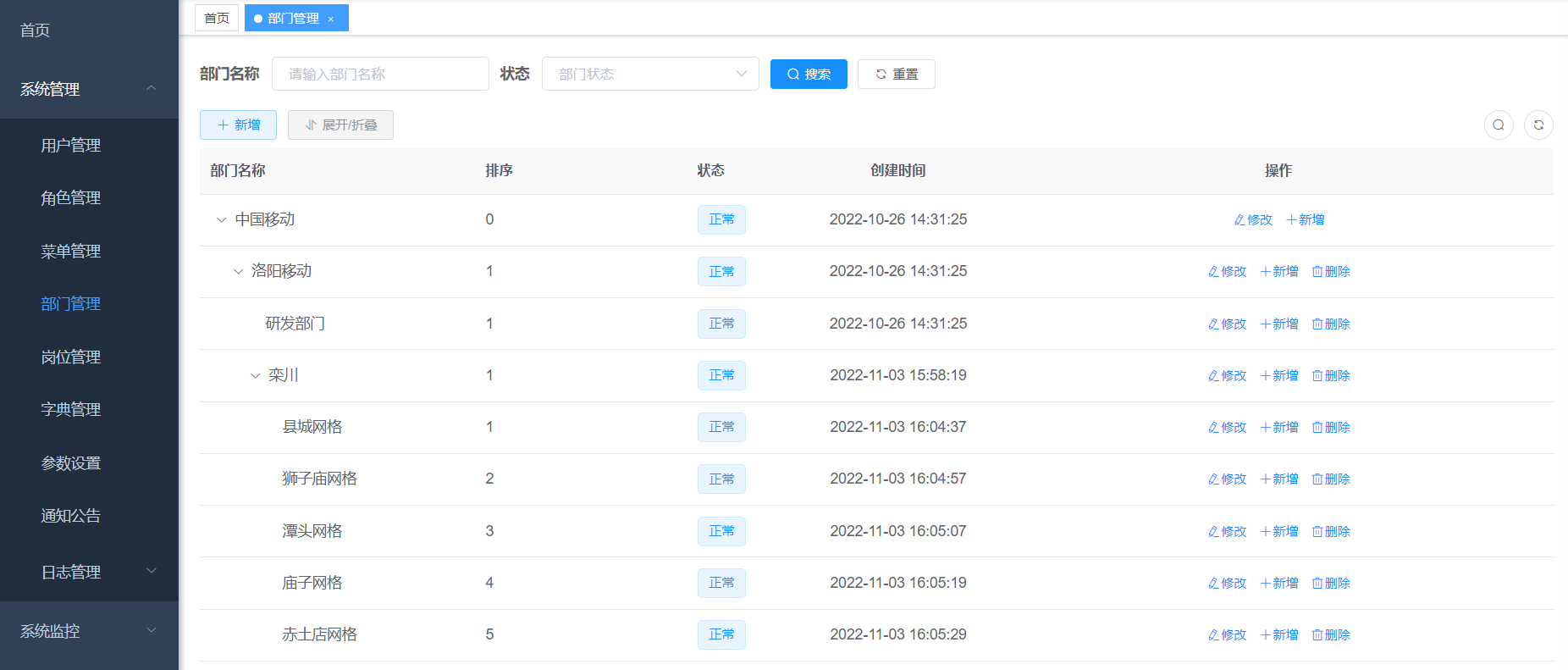Viewport: 1568px width, 670px height.
Task: Click the 排序 column header
Action: click(x=500, y=170)
